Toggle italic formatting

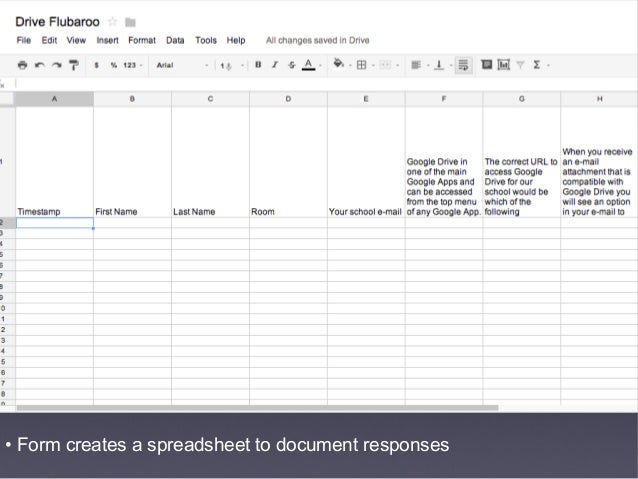(x=275, y=65)
